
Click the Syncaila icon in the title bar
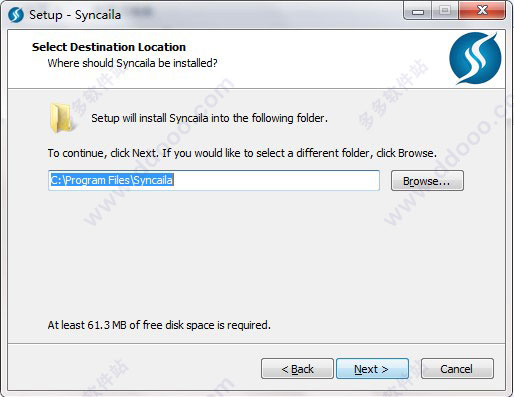point(16,15)
